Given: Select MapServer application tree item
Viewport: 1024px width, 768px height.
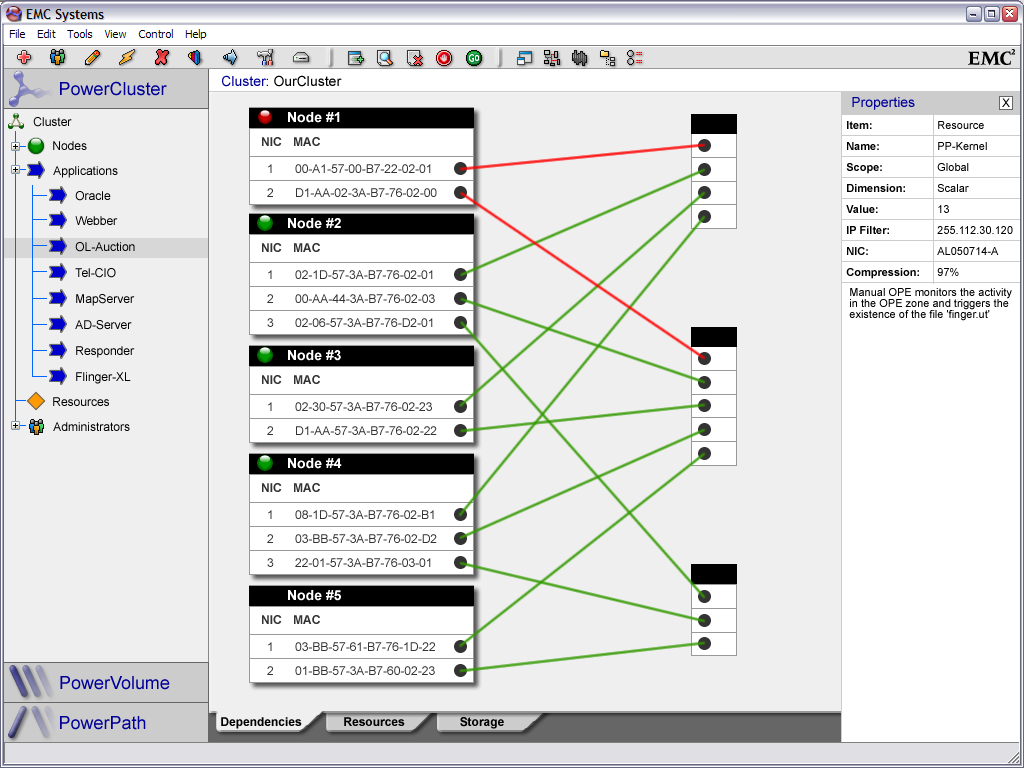Looking at the screenshot, I should (x=104, y=298).
